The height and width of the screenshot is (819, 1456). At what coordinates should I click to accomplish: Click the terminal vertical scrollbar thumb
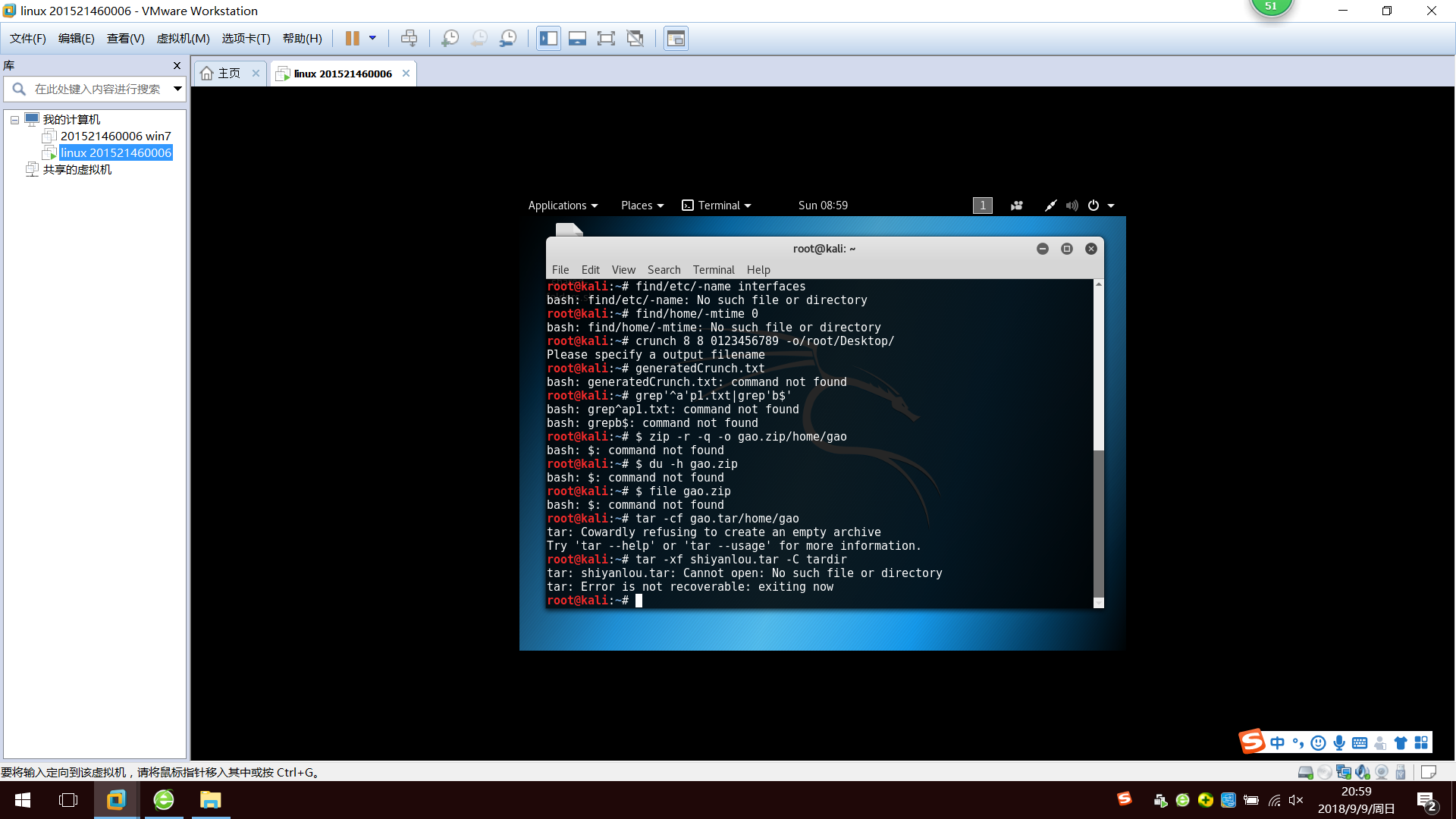1098,523
